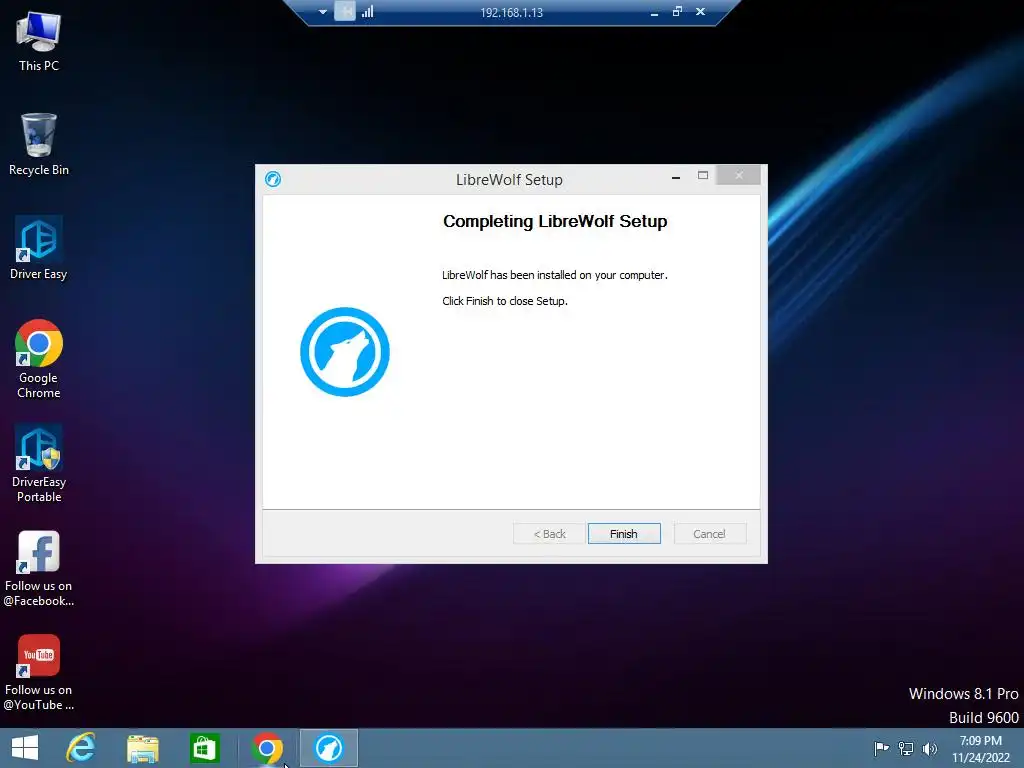Expand remote connection bar dropdown arrow
The image size is (1024, 768).
click(x=323, y=12)
